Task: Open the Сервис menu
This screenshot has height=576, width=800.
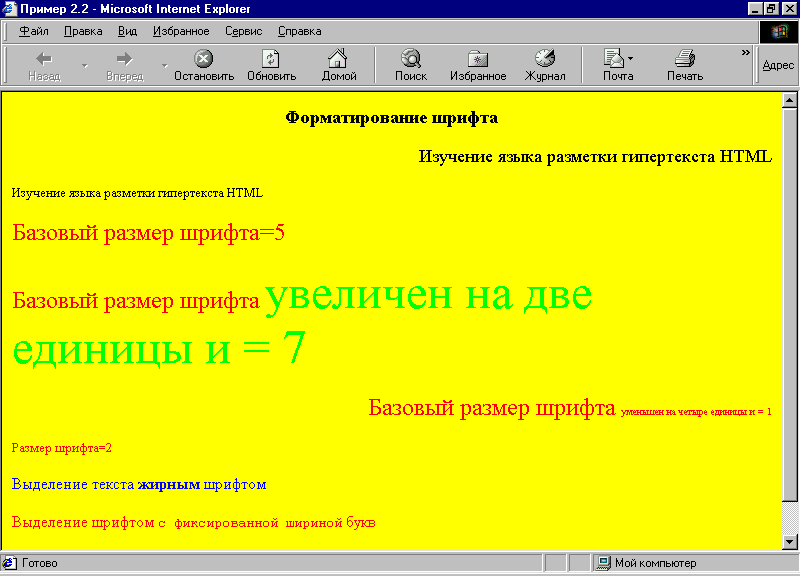Action: 243,32
